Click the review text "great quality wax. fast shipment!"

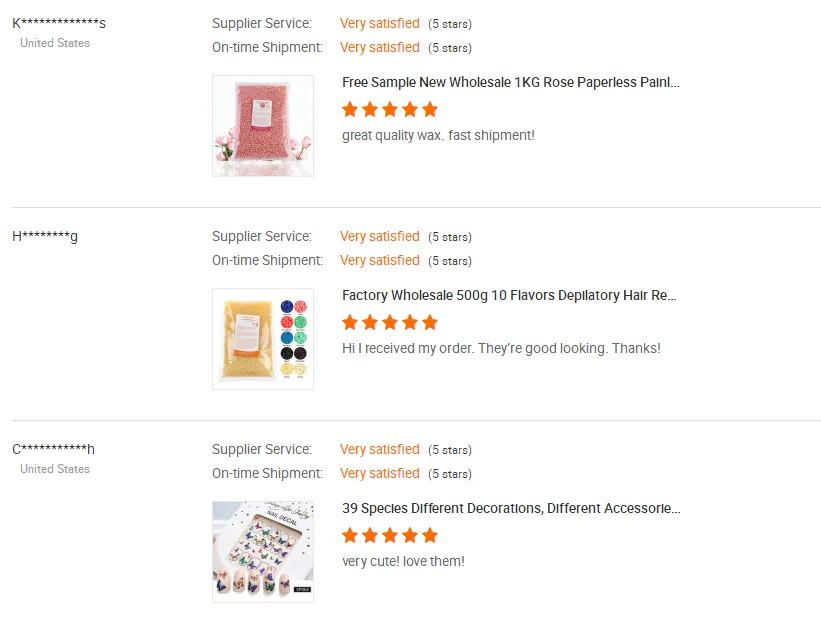tap(438, 135)
